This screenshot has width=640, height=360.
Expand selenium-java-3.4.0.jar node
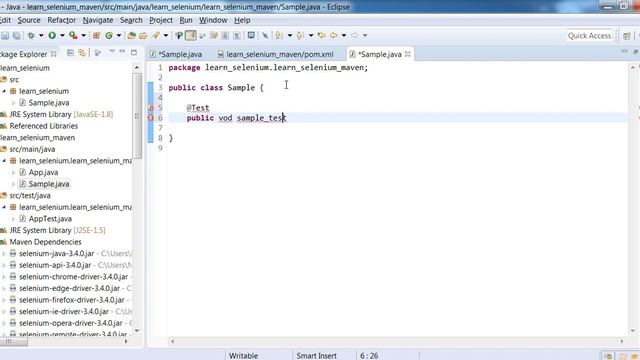point(4,254)
